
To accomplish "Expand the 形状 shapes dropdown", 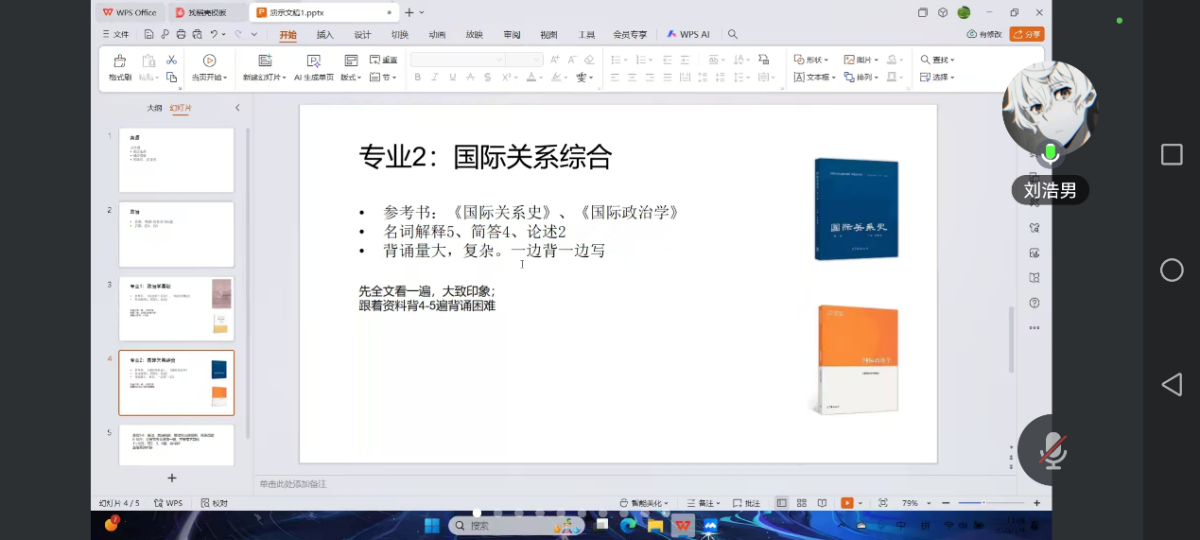I will click(814, 60).
